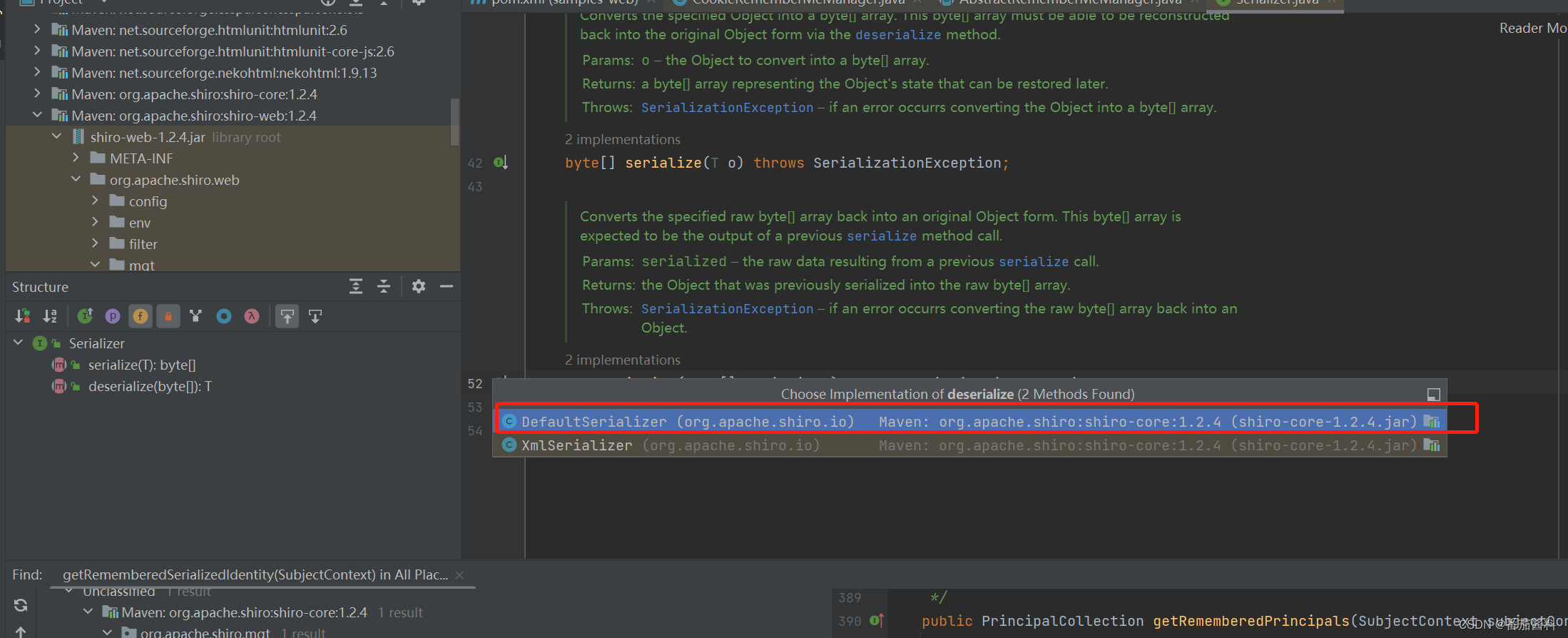
Task: Close the Find results tab
Action: 459,574
